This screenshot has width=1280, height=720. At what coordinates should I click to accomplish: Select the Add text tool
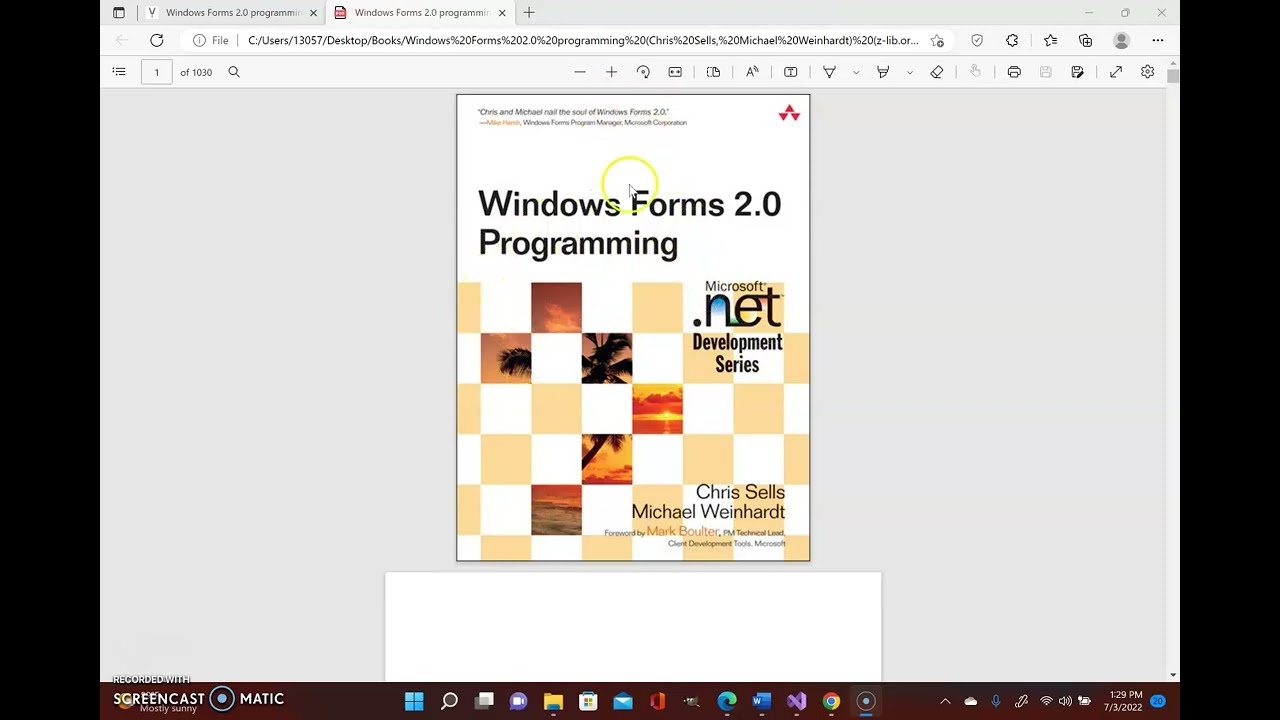[x=790, y=72]
